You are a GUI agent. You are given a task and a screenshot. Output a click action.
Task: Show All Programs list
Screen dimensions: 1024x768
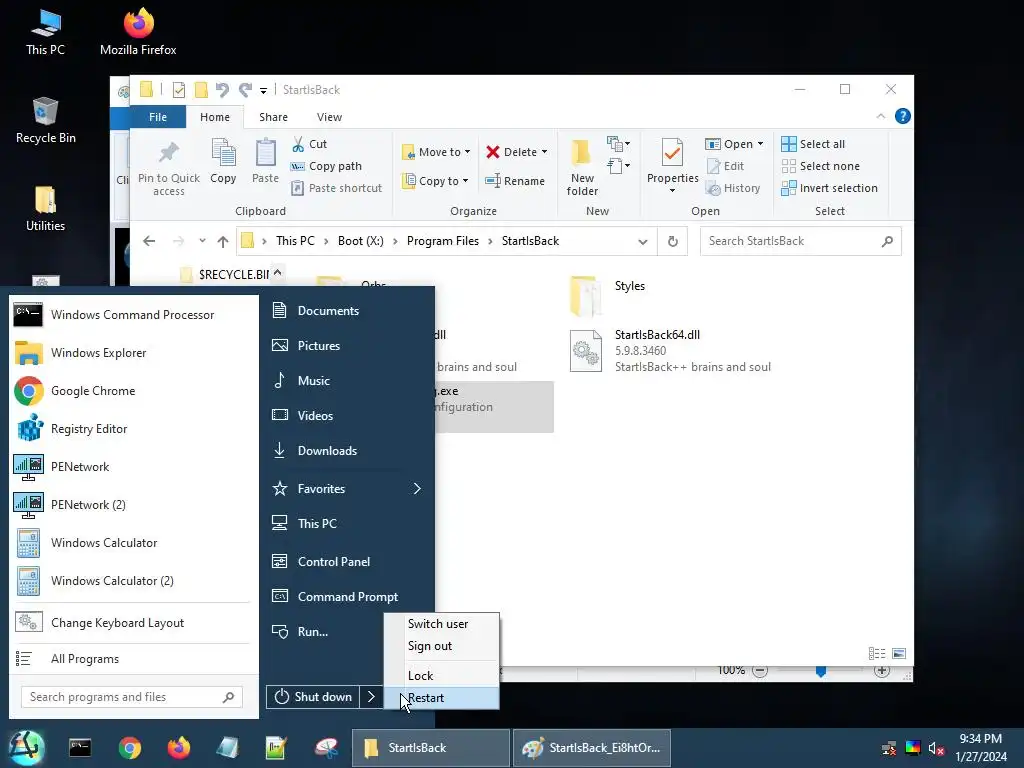[134, 659]
